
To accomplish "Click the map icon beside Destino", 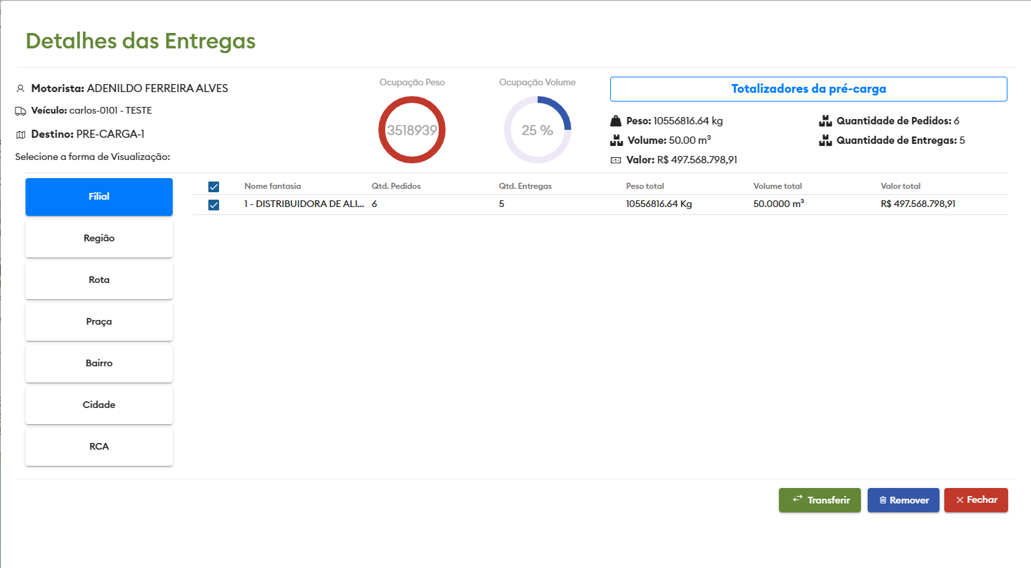I will (20, 135).
